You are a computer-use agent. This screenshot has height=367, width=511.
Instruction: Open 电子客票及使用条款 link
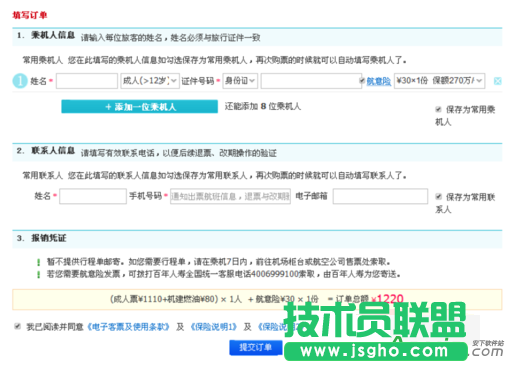(128, 327)
